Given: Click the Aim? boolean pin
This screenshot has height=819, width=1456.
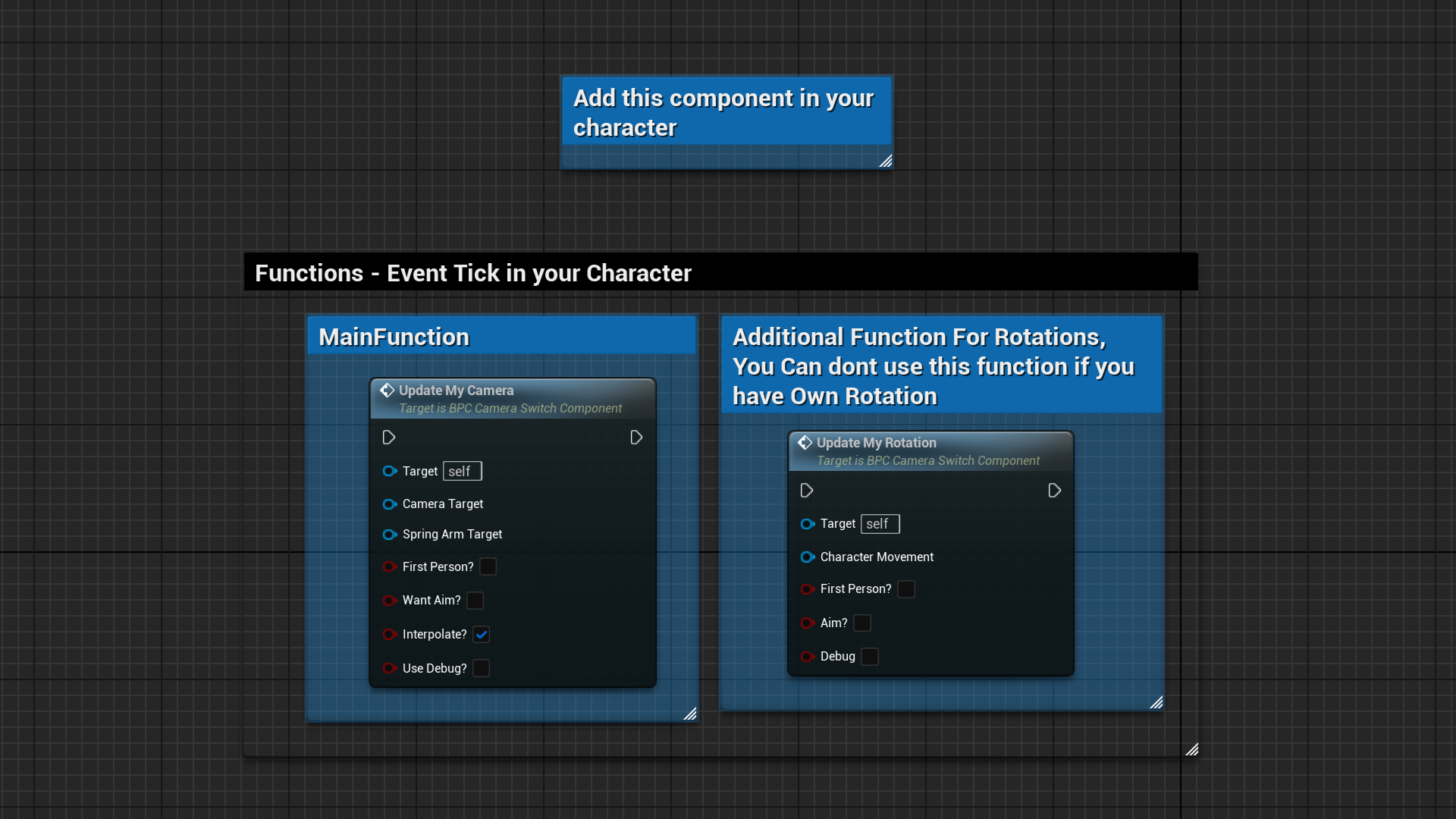Looking at the screenshot, I should [808, 623].
